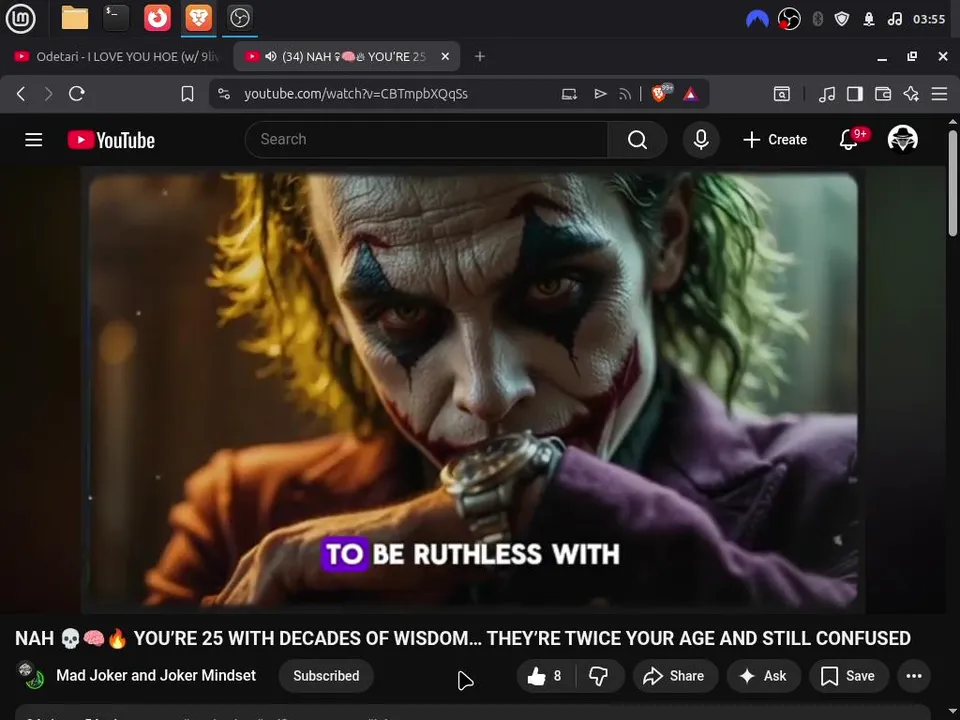
Task: Click the page vertical scrollbar
Action: (x=953, y=184)
